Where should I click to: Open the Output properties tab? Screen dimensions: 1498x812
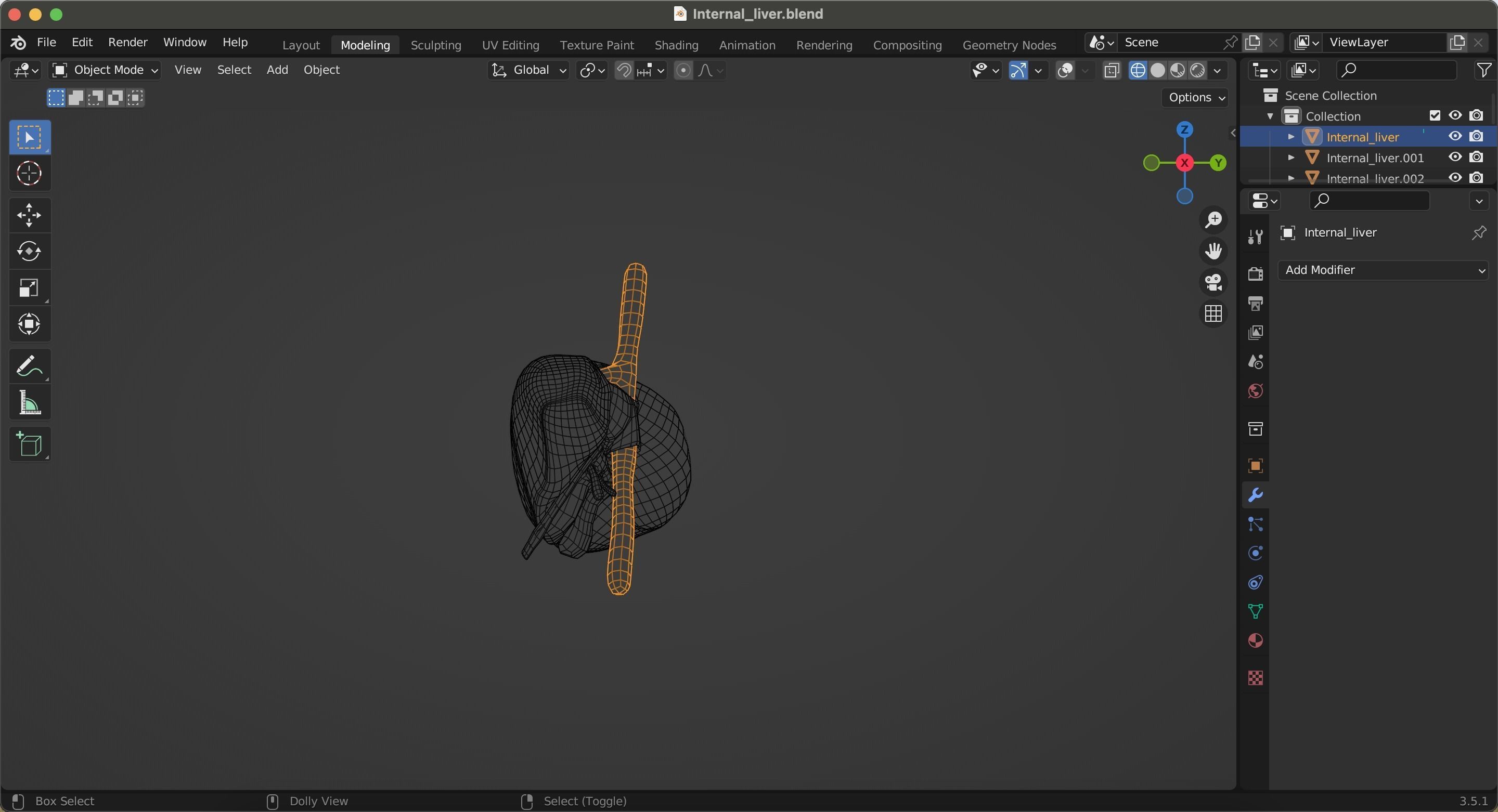pos(1256,303)
